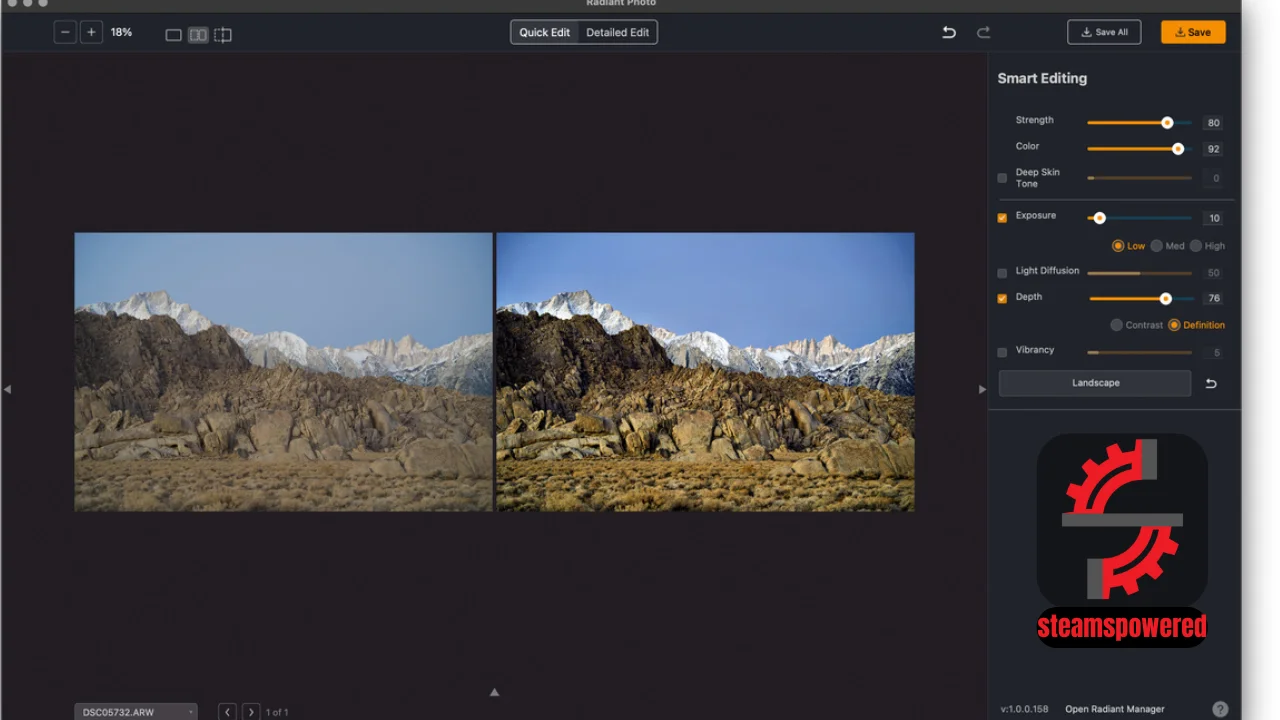Redo the last edit
1280x720 pixels.
click(x=983, y=32)
